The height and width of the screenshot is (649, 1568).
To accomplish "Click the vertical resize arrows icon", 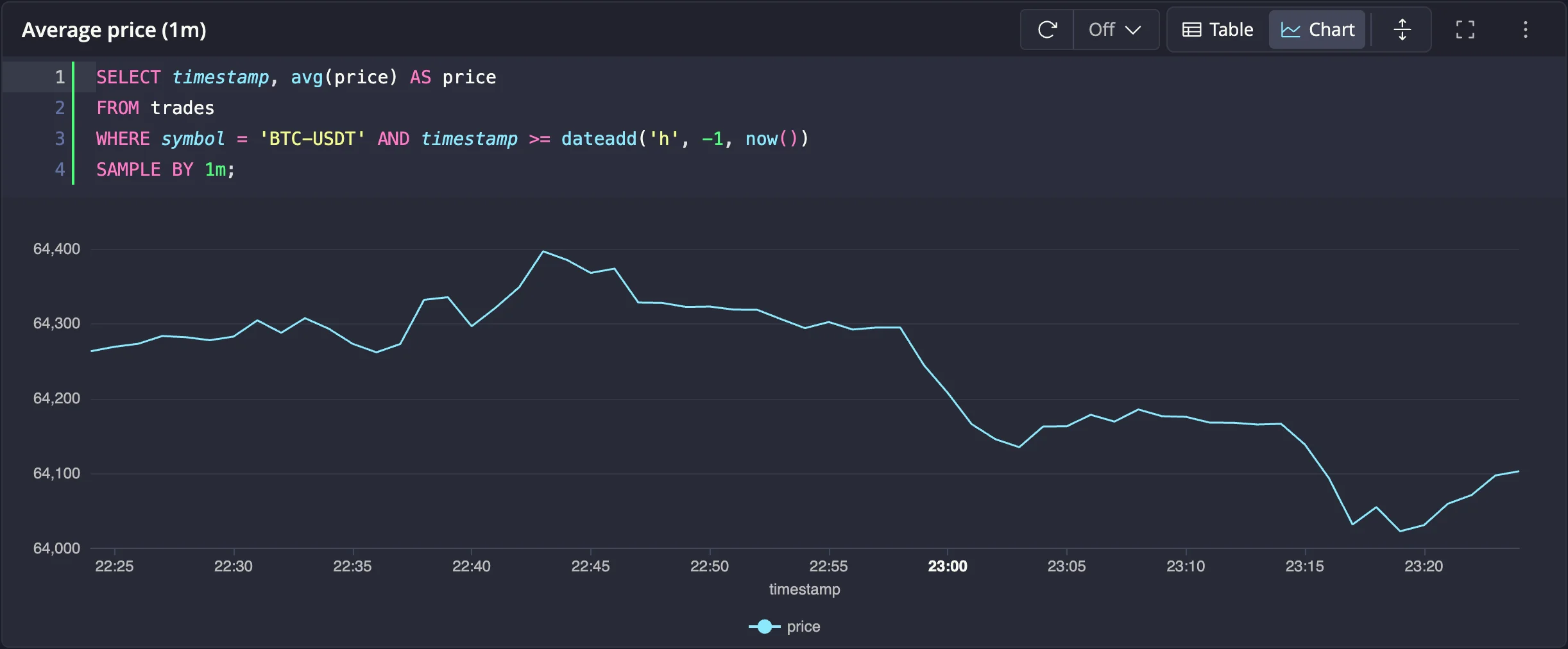I will click(x=1402, y=29).
